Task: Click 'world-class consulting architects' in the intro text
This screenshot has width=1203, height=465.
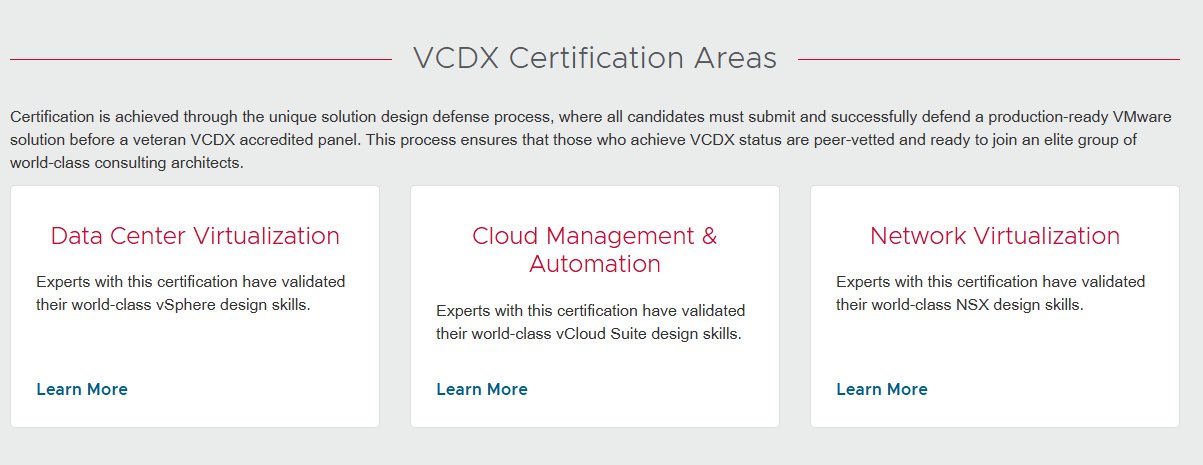Action: tap(126, 162)
